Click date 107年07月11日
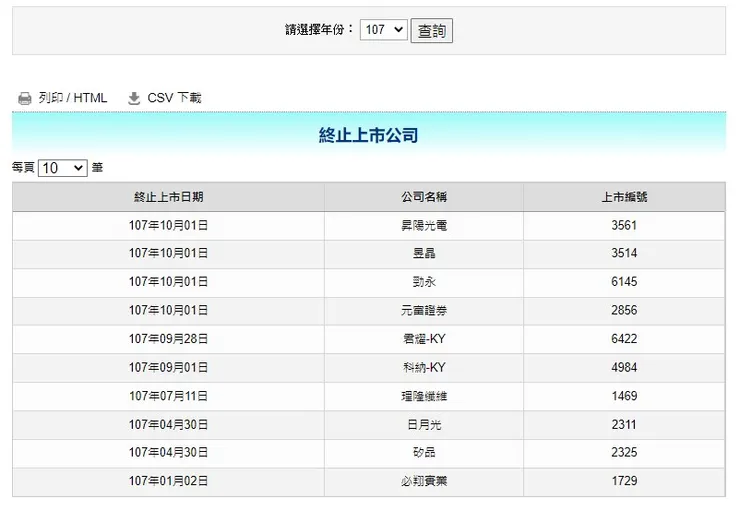This screenshot has height=520, width=740. pos(168,396)
